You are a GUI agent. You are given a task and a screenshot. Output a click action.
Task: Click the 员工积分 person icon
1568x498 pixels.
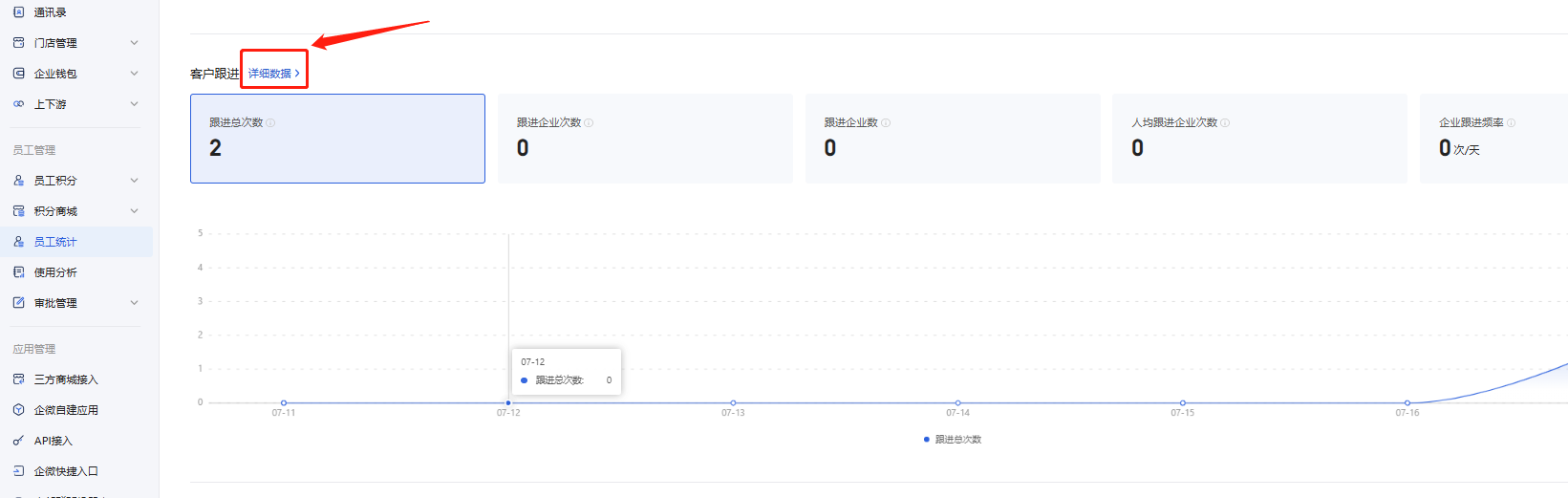(x=18, y=181)
